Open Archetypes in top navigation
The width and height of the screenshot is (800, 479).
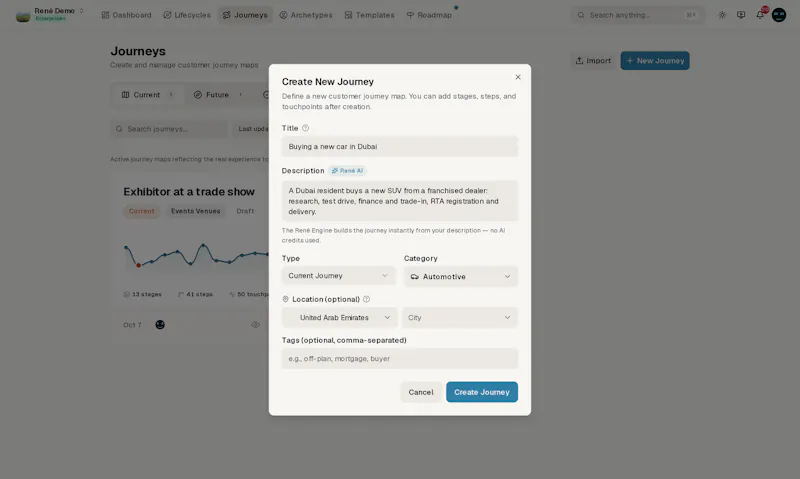306,15
